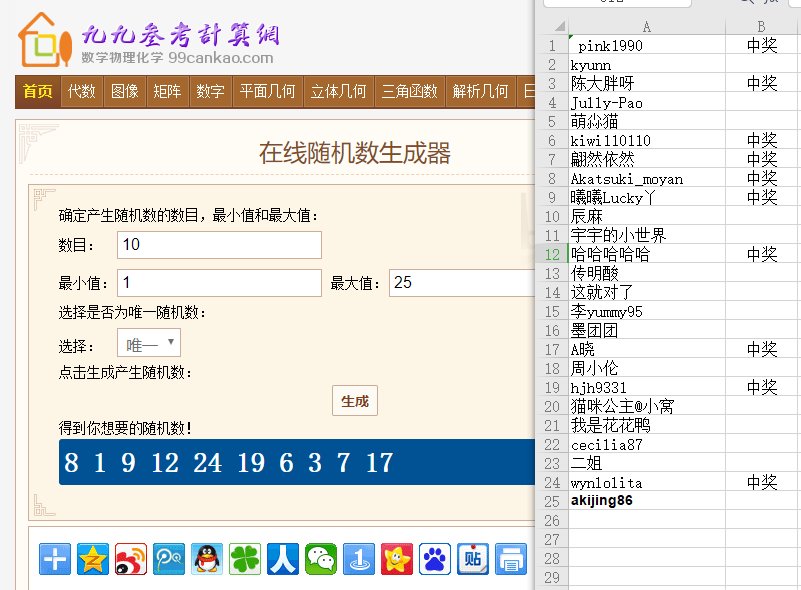This screenshot has width=801, height=590.
Task: Click the 生成 generate button
Action: coord(355,401)
